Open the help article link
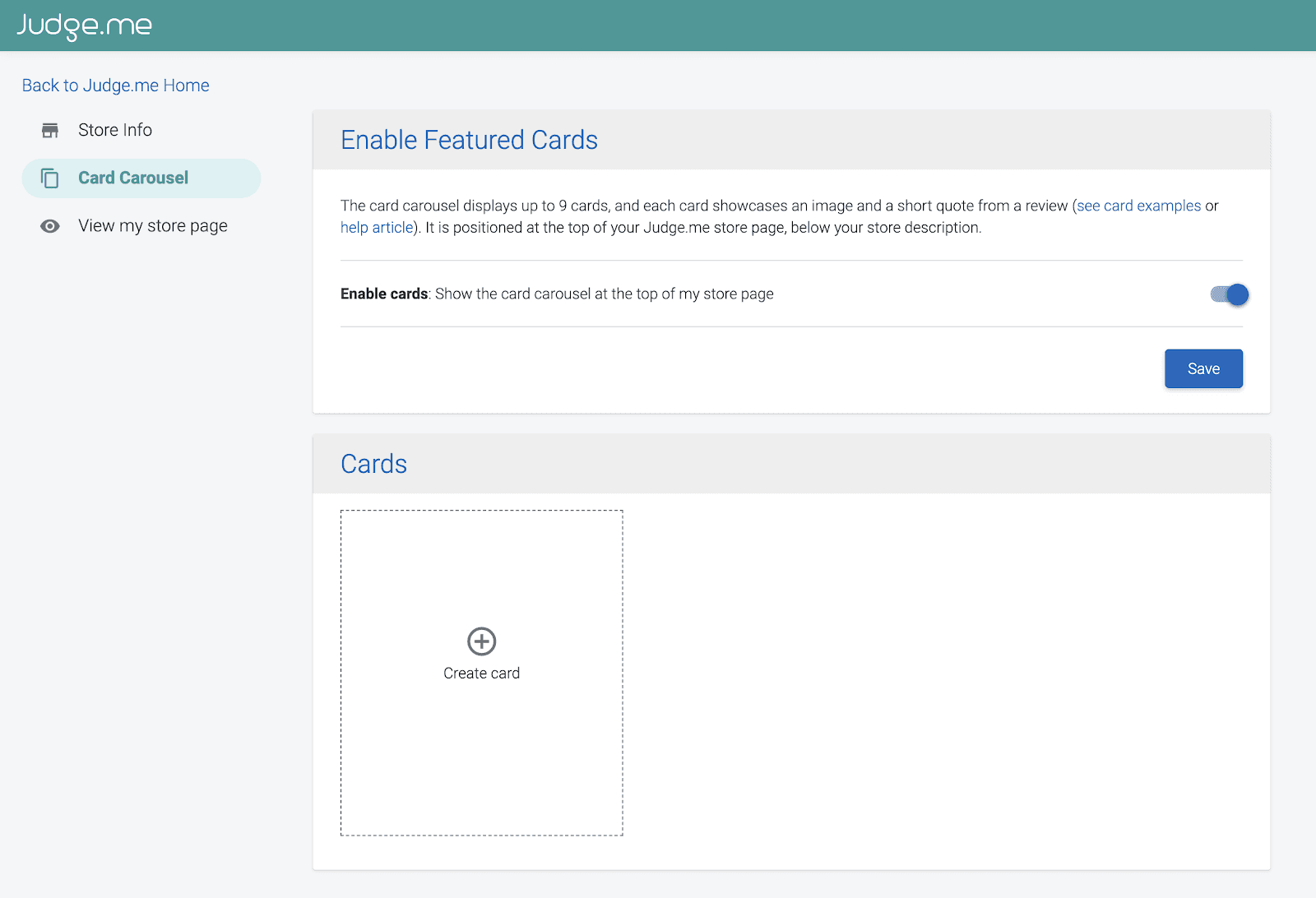 click(376, 228)
